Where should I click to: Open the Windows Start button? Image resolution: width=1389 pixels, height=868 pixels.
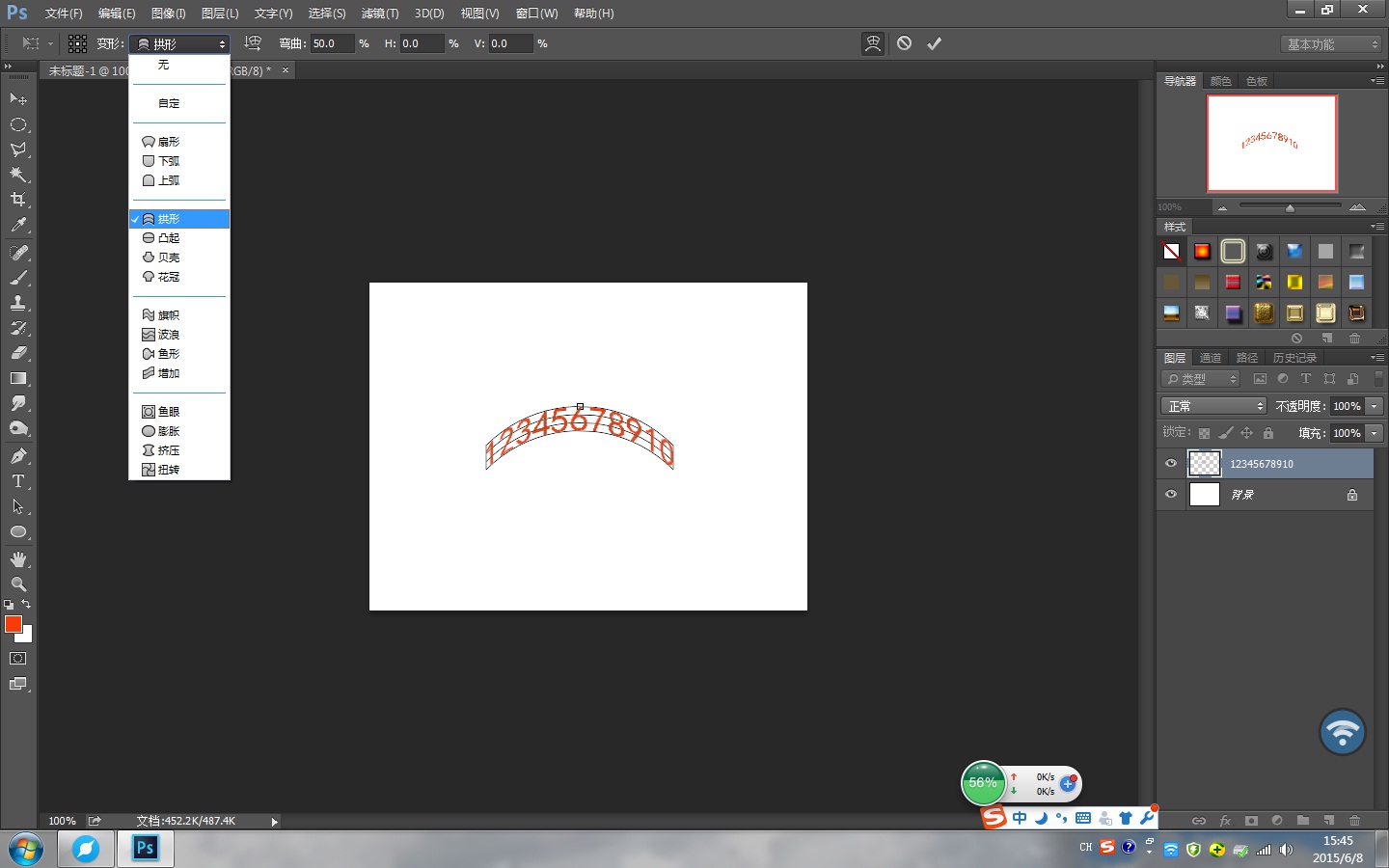(26, 850)
